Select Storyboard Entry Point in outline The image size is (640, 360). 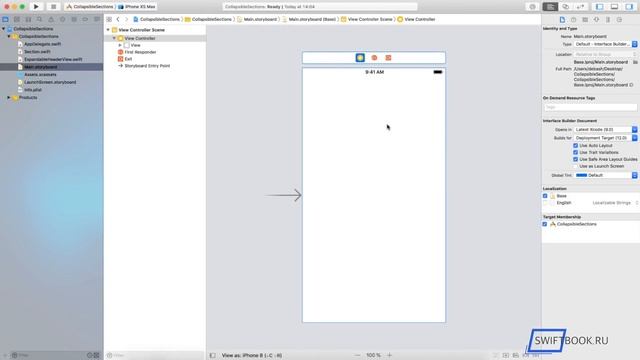[147, 66]
